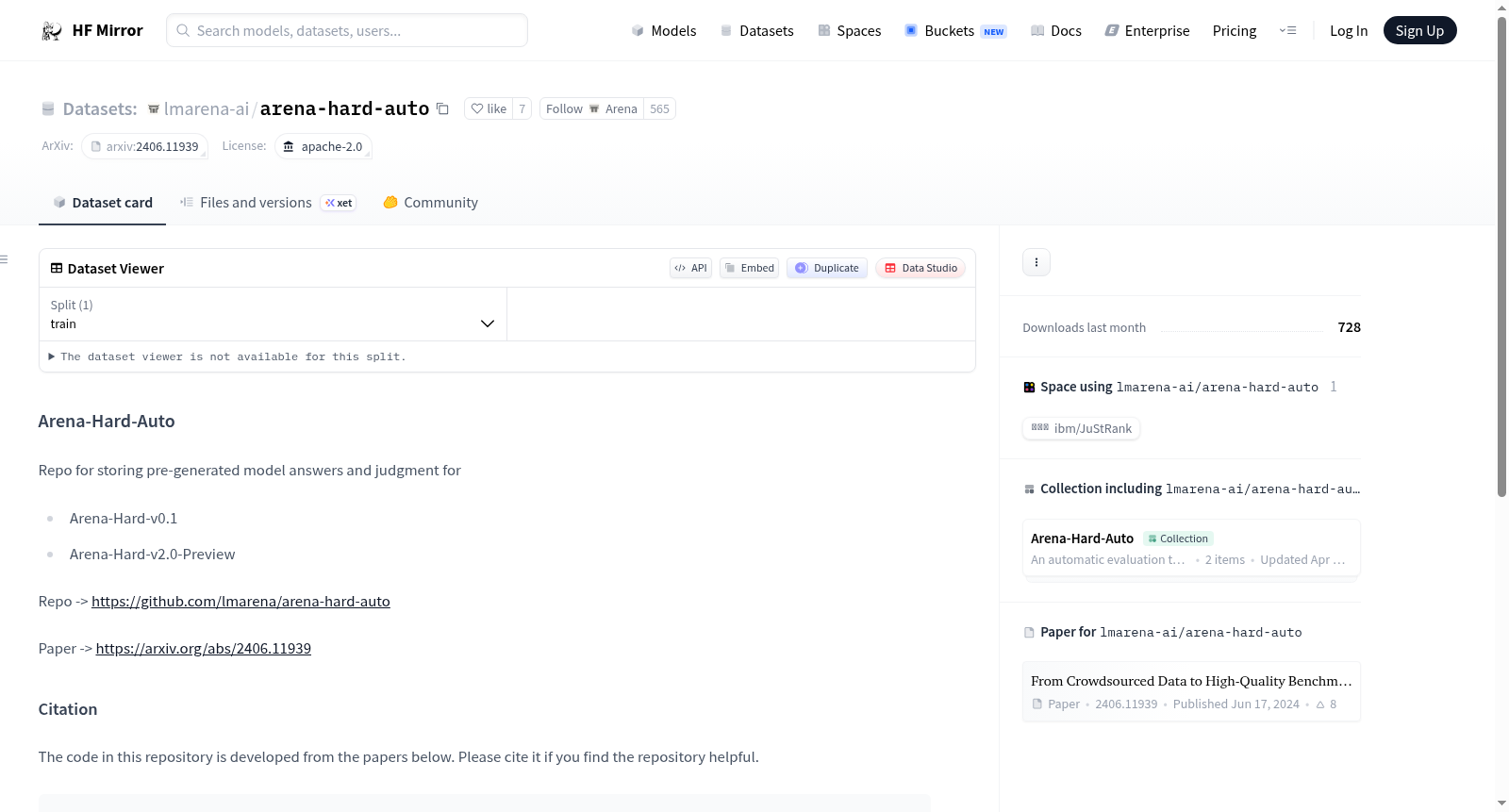Click the follower count 565

coord(660,109)
